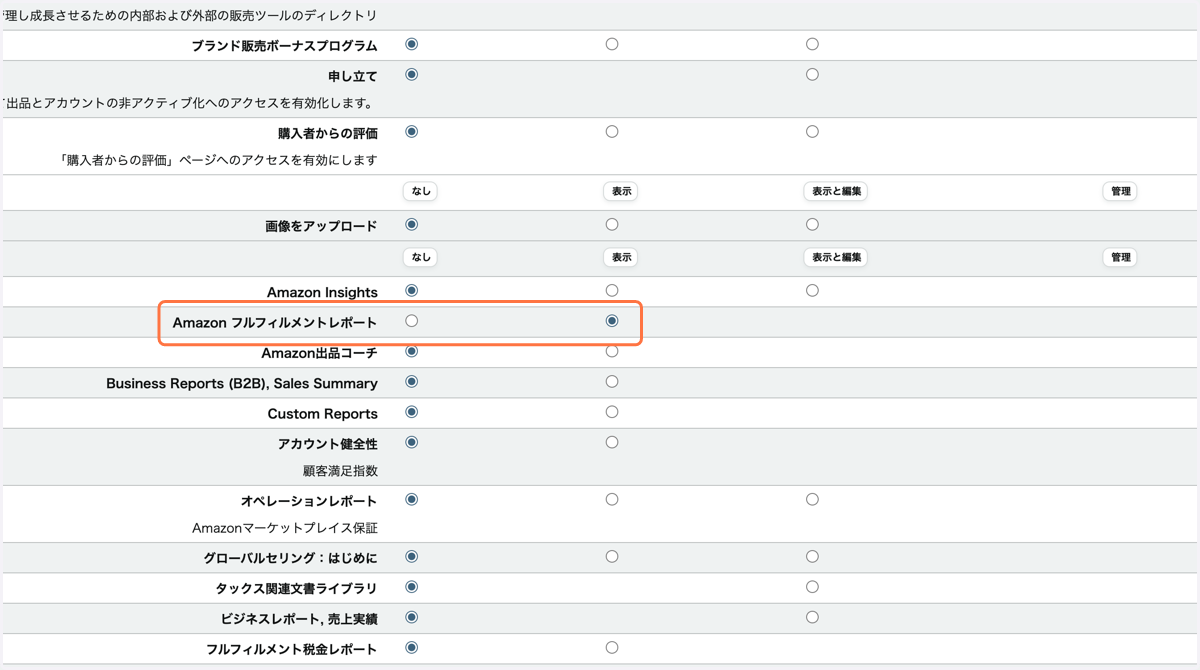This screenshot has height=670, width=1200.
Task: Choose なし for ブランド販売ボーナスプログラム
Action: tap(411, 44)
